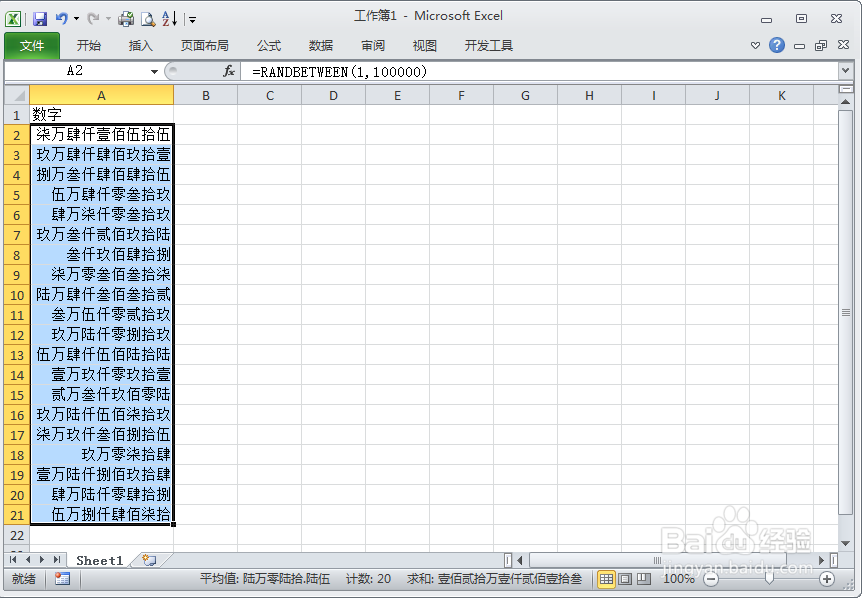
Task: Switch to Normal view icon
Action: click(x=606, y=579)
